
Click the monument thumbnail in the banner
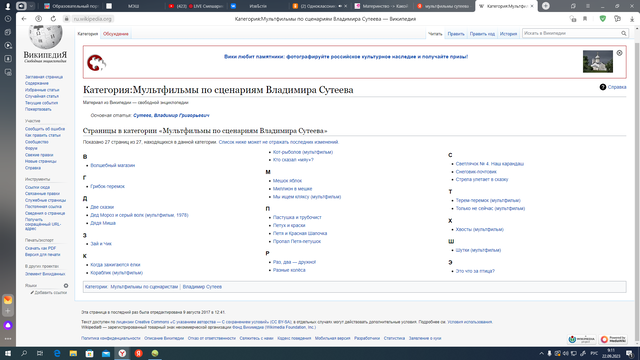[598, 61]
